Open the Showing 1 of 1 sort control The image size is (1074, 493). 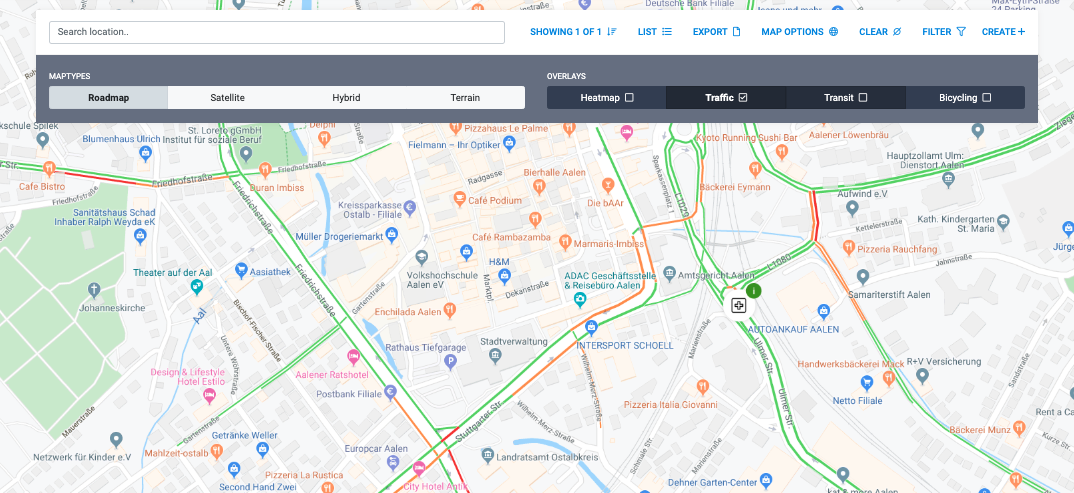(573, 32)
